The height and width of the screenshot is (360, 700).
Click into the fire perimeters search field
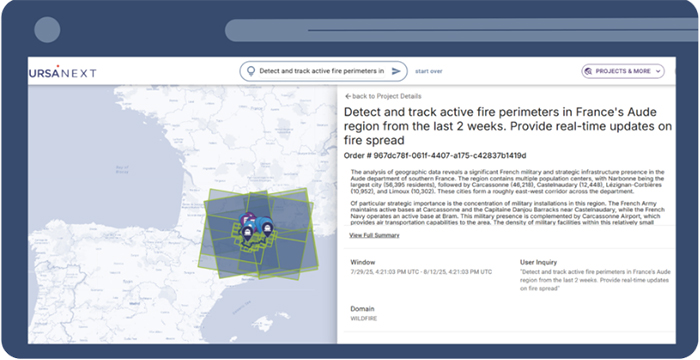coord(321,71)
